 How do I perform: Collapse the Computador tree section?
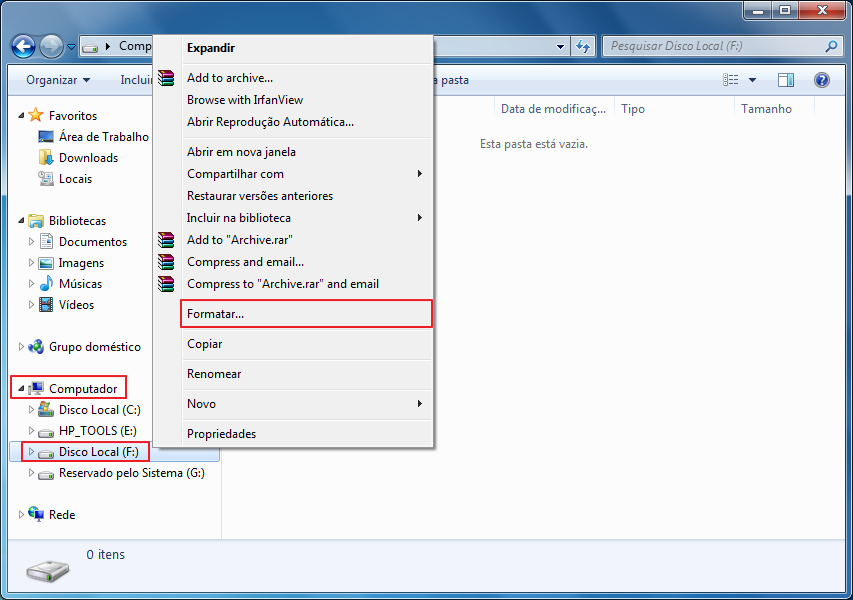click(x=21, y=389)
